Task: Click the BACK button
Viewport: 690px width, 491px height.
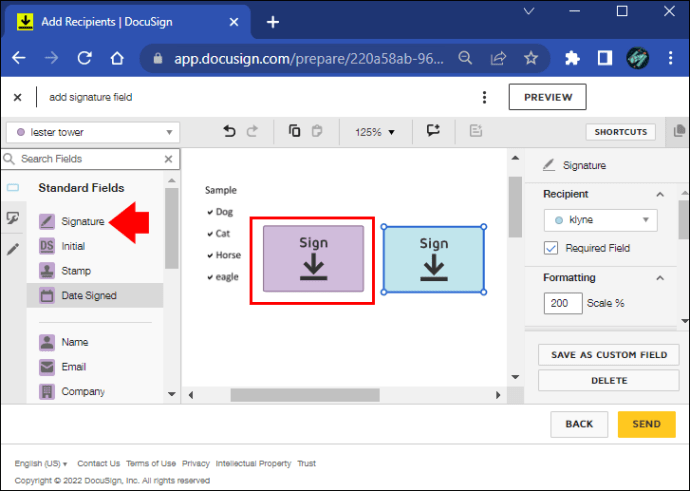Action: tap(579, 424)
